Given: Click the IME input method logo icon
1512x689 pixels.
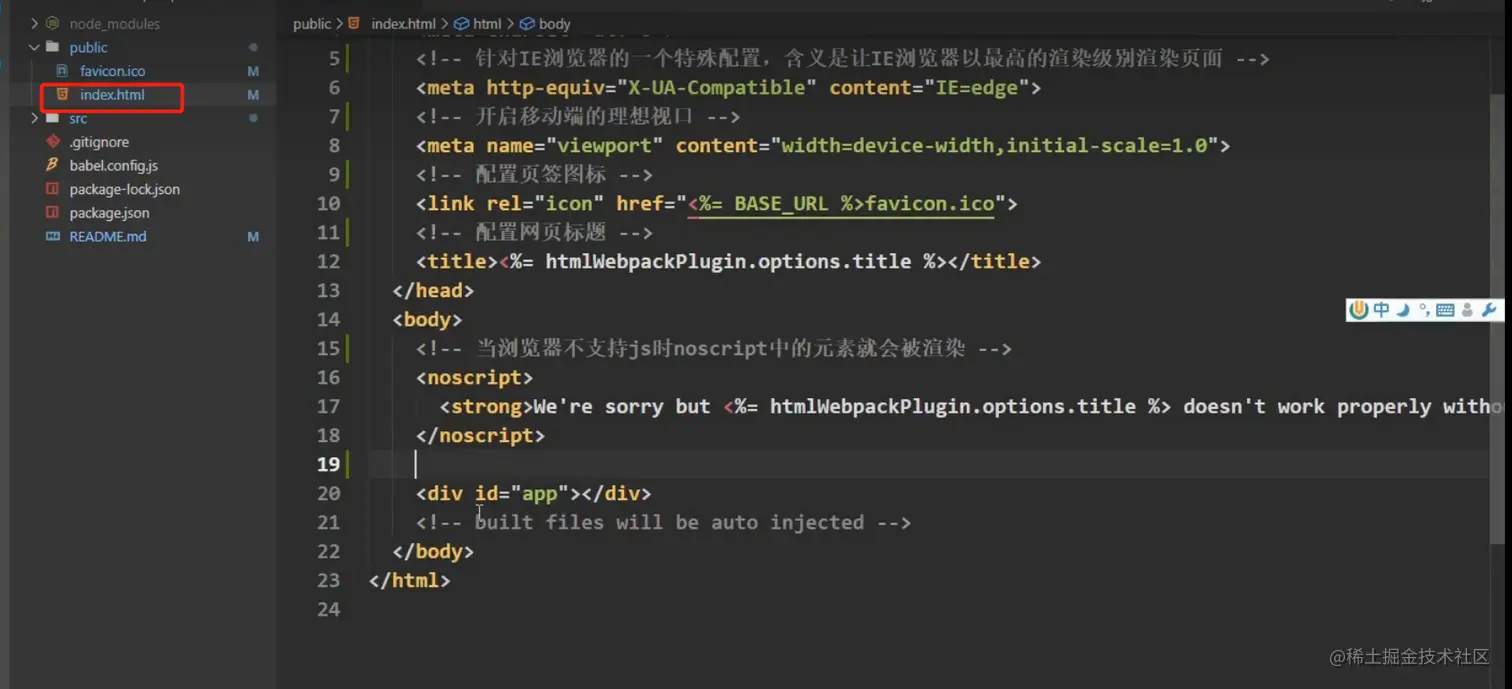Looking at the screenshot, I should coord(1358,310).
